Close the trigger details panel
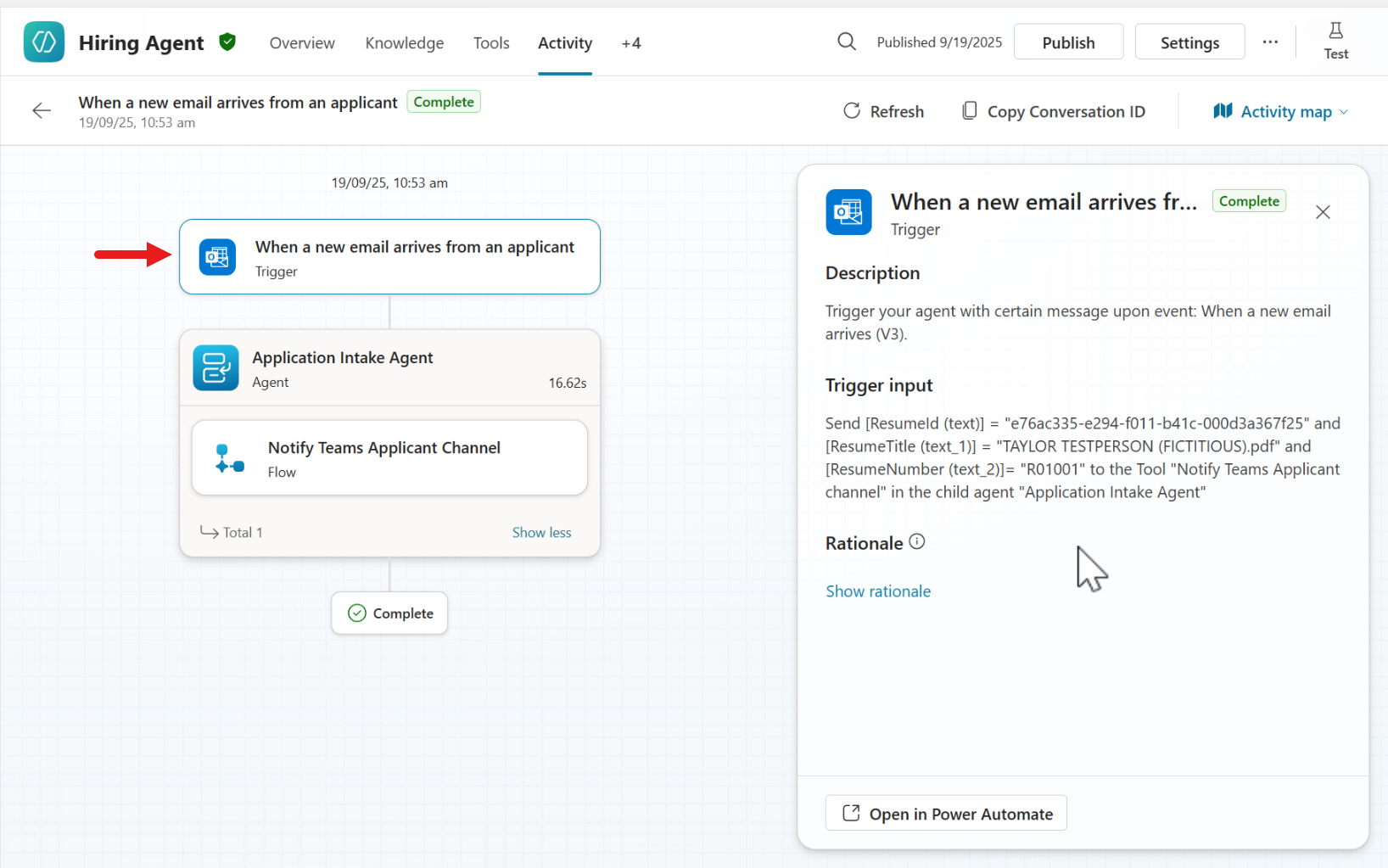This screenshot has width=1388, height=868. [x=1323, y=212]
